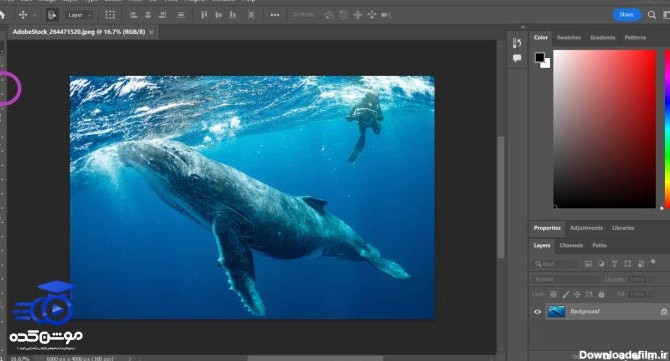Open the layer Kind filter dropdown
The height and width of the screenshot is (361, 670).
(555, 264)
